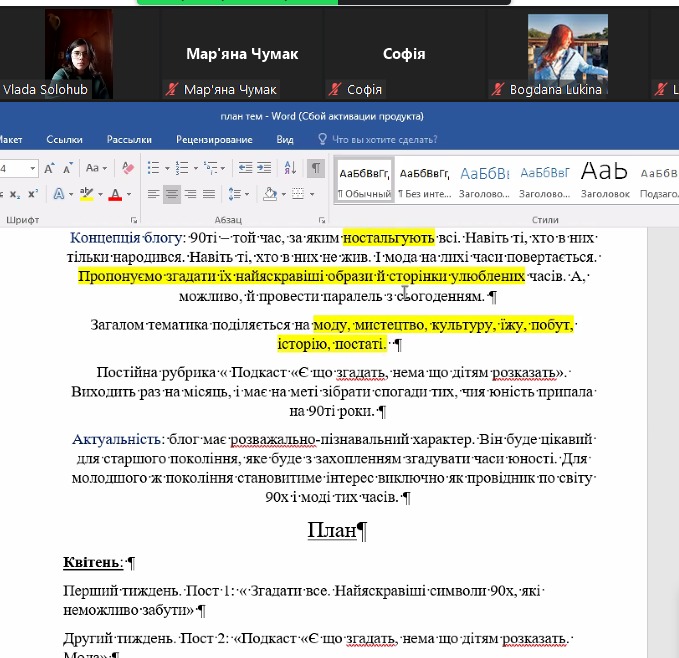679x658 pixels.
Task: Decrease paragraph indent
Action: pos(246,168)
